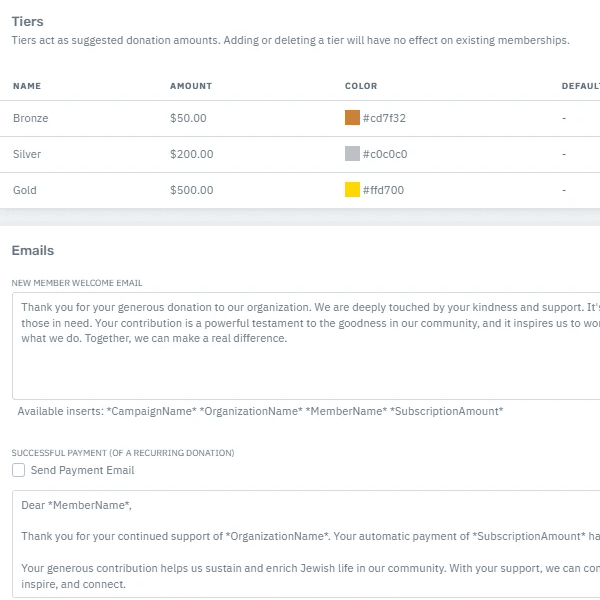Sort tiers by the Amount column header
This screenshot has height=600, width=600.
[191, 86]
